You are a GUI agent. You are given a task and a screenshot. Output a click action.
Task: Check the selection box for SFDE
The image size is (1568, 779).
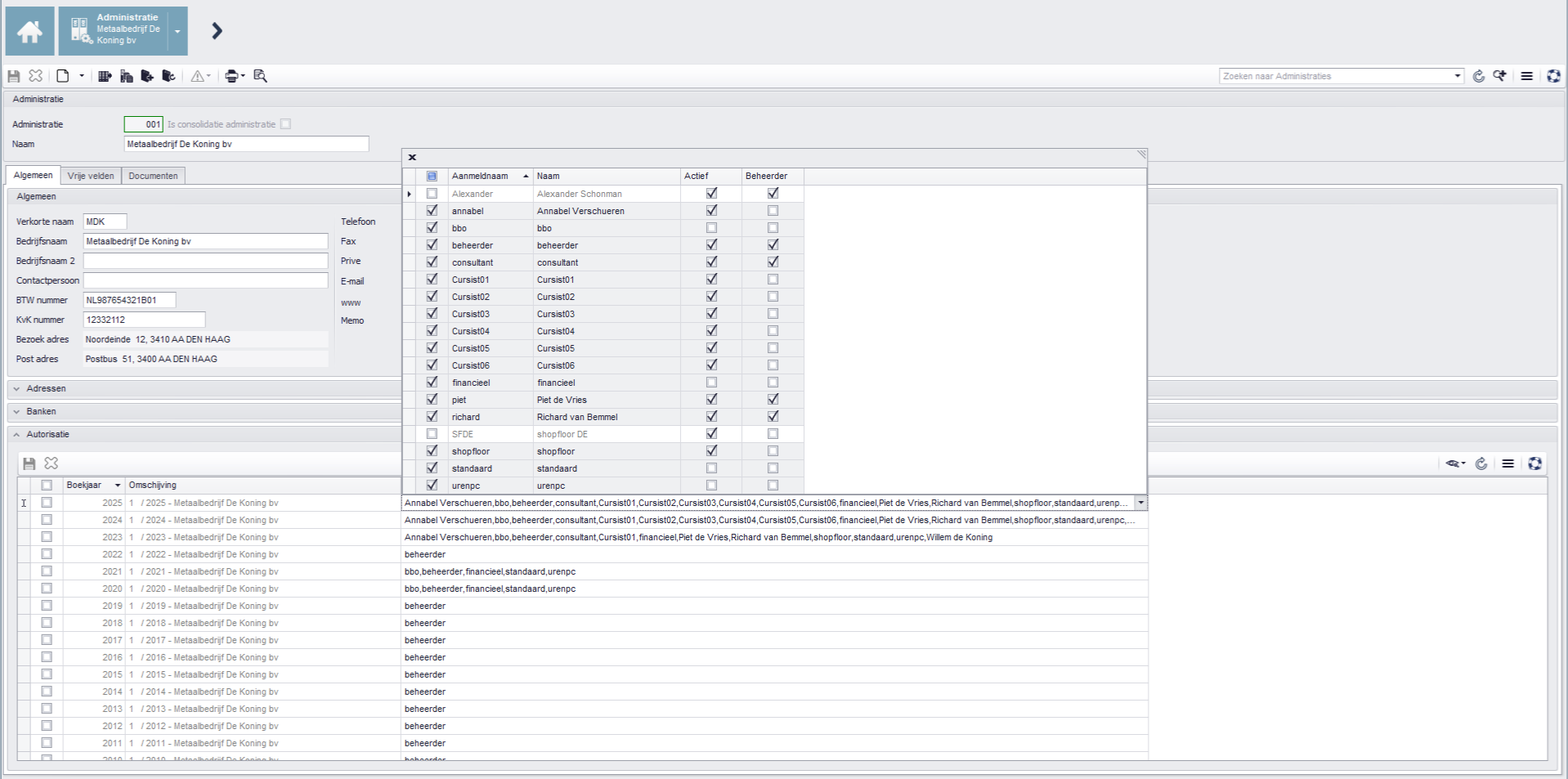(x=432, y=434)
